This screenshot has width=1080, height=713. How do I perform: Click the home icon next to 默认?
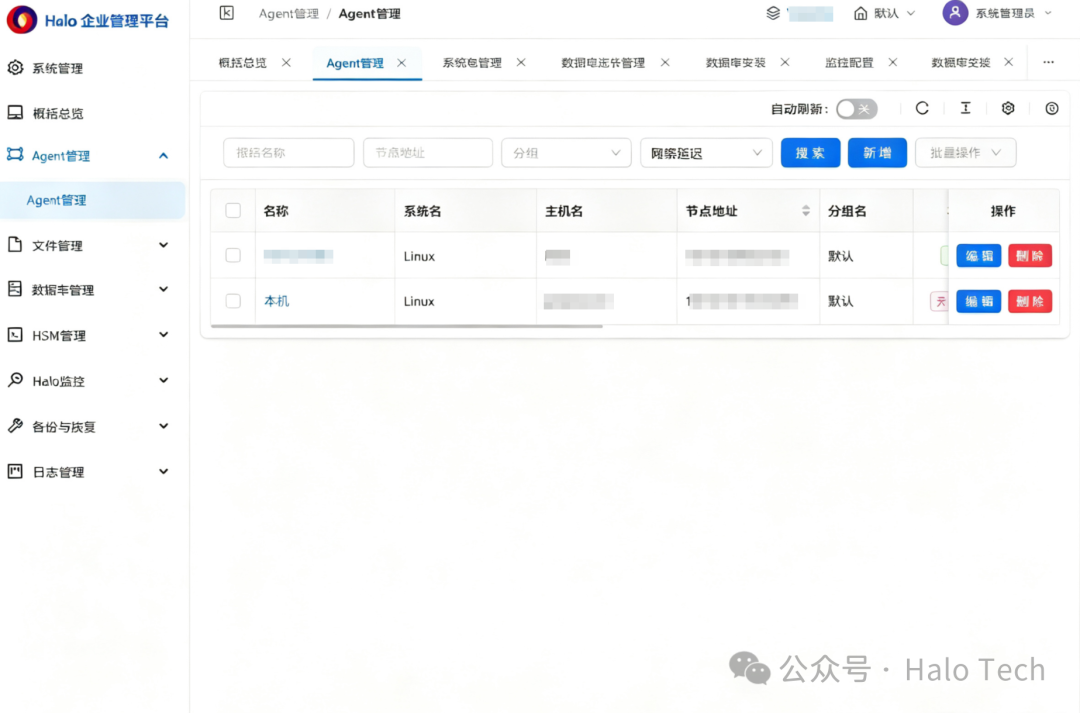860,13
